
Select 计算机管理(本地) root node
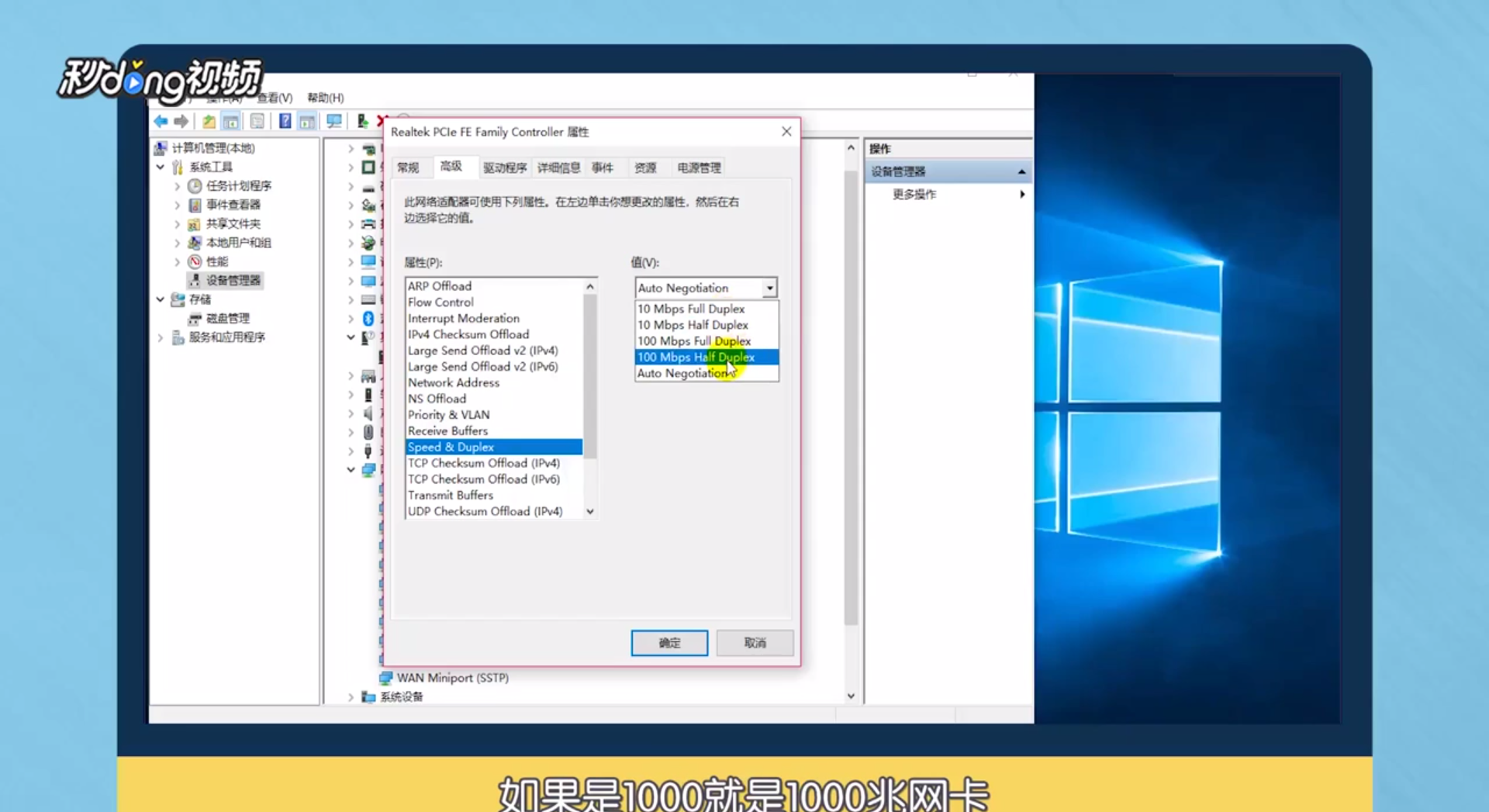tap(213, 147)
